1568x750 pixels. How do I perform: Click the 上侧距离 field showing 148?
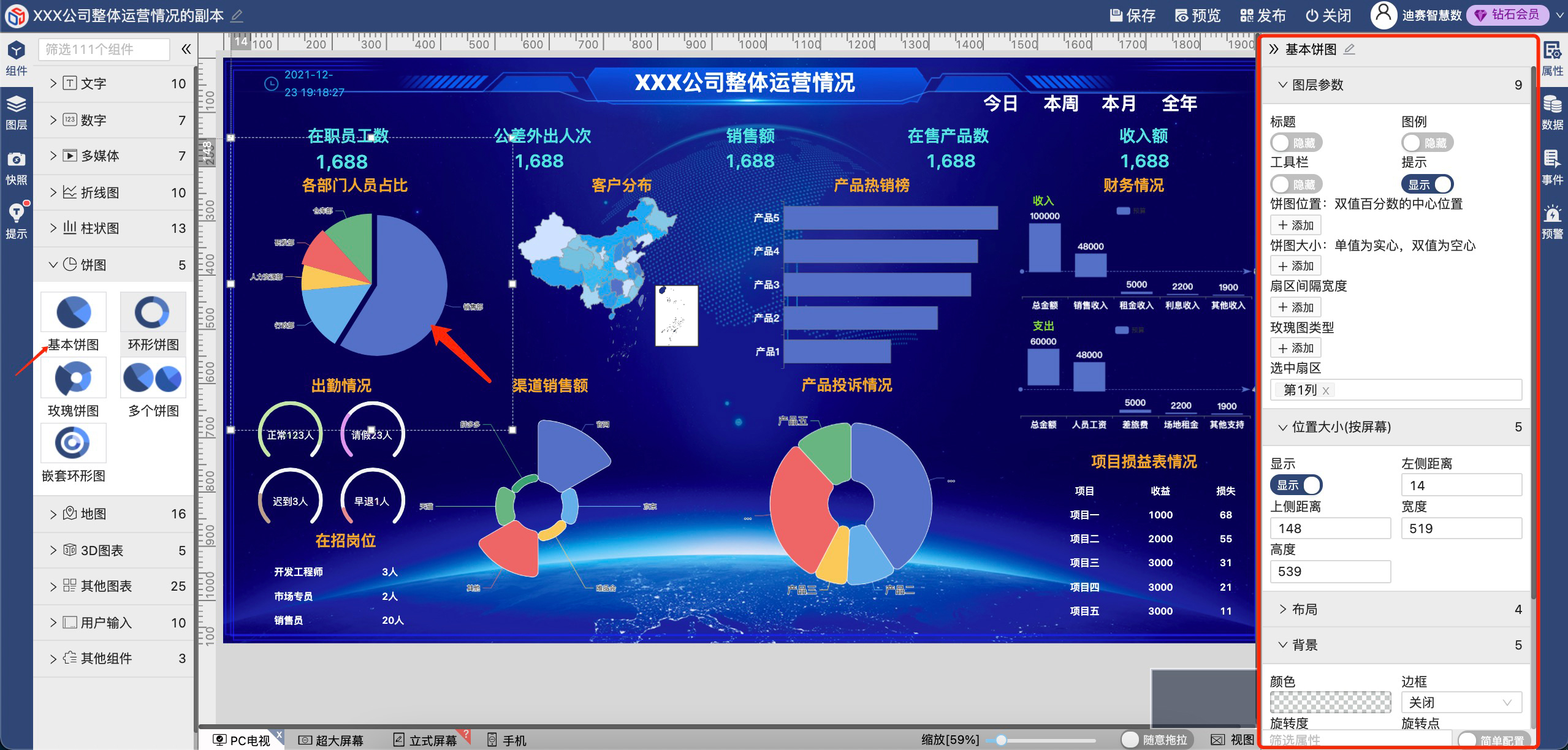(1330, 528)
